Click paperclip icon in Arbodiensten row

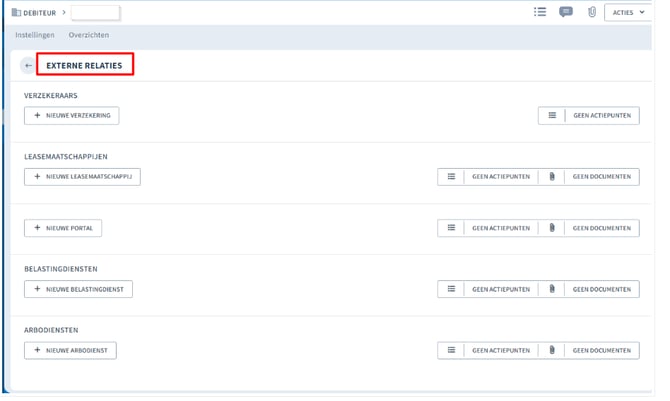click(x=551, y=351)
